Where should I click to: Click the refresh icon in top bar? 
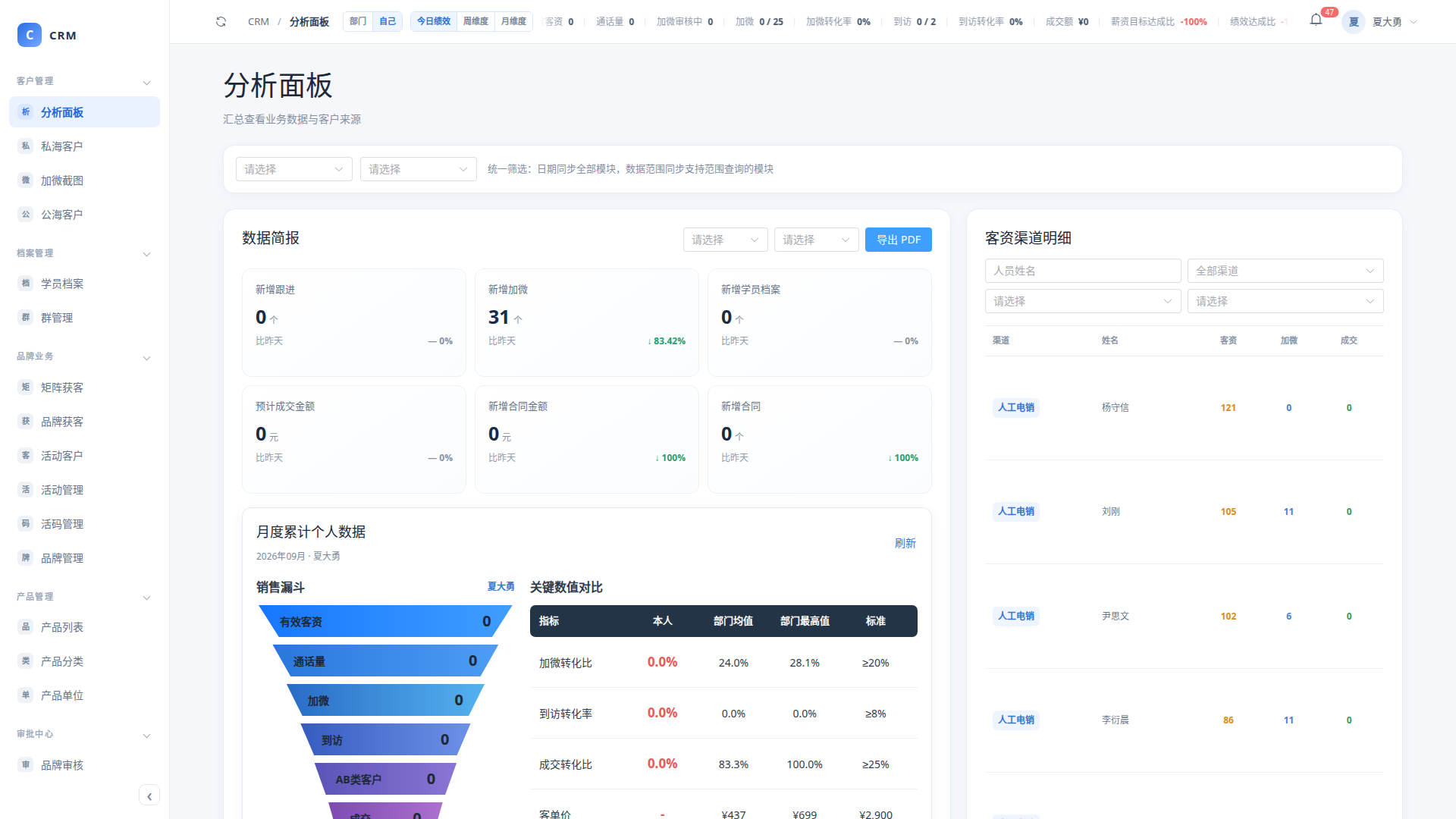[x=221, y=21]
